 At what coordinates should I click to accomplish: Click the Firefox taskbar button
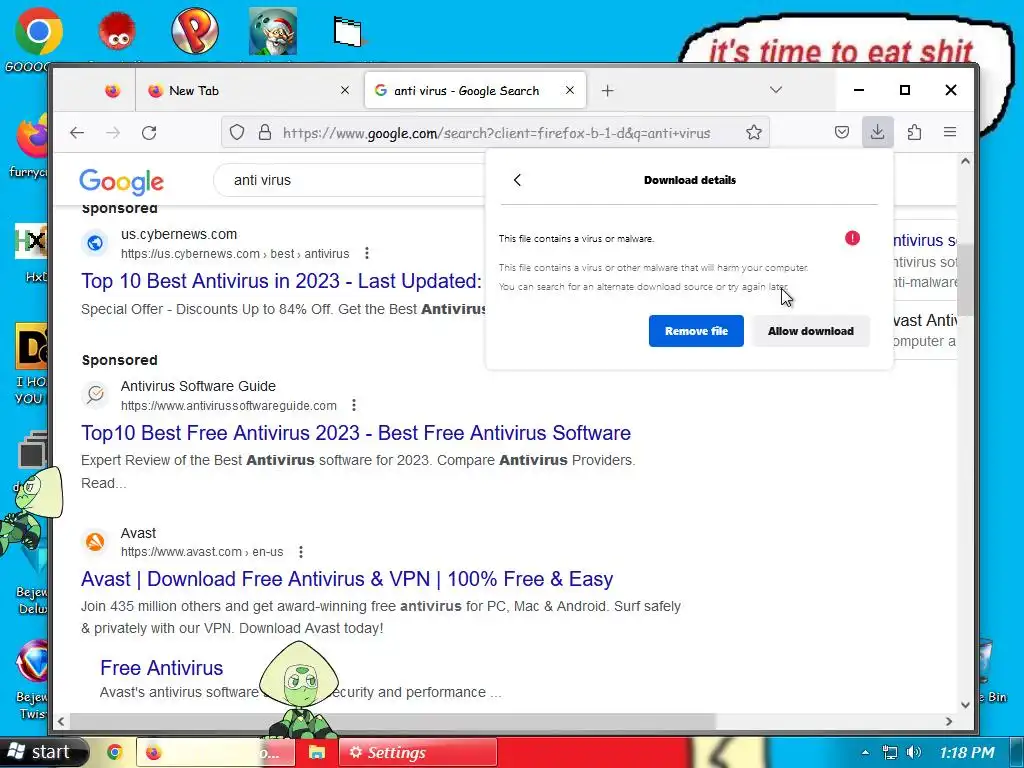tap(216, 752)
